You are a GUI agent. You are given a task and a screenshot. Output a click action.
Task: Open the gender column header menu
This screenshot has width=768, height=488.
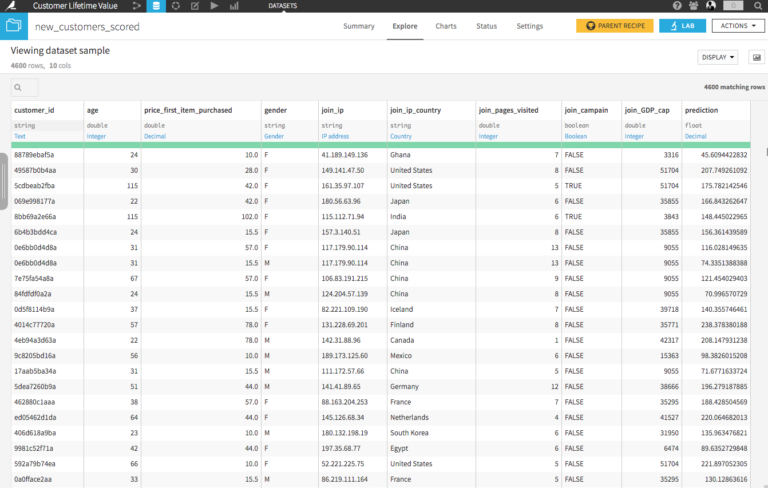[x=275, y=110]
